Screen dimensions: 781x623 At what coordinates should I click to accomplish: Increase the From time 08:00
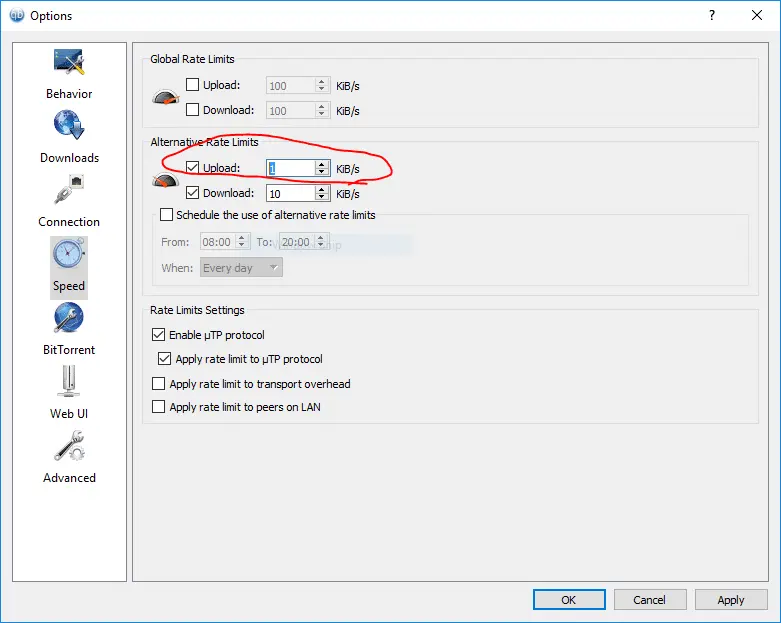click(242, 238)
